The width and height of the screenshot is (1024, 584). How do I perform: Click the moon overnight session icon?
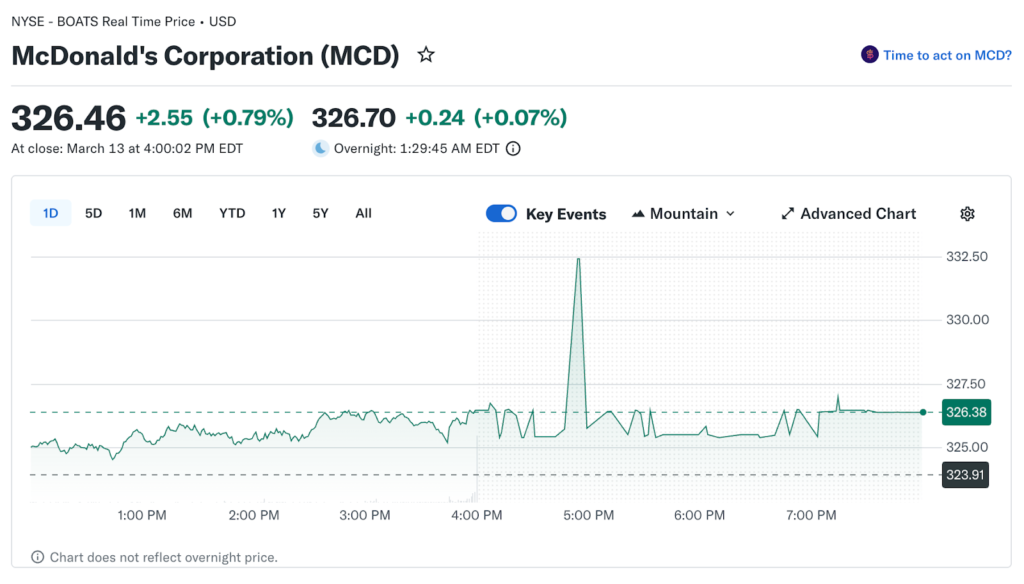(x=320, y=149)
